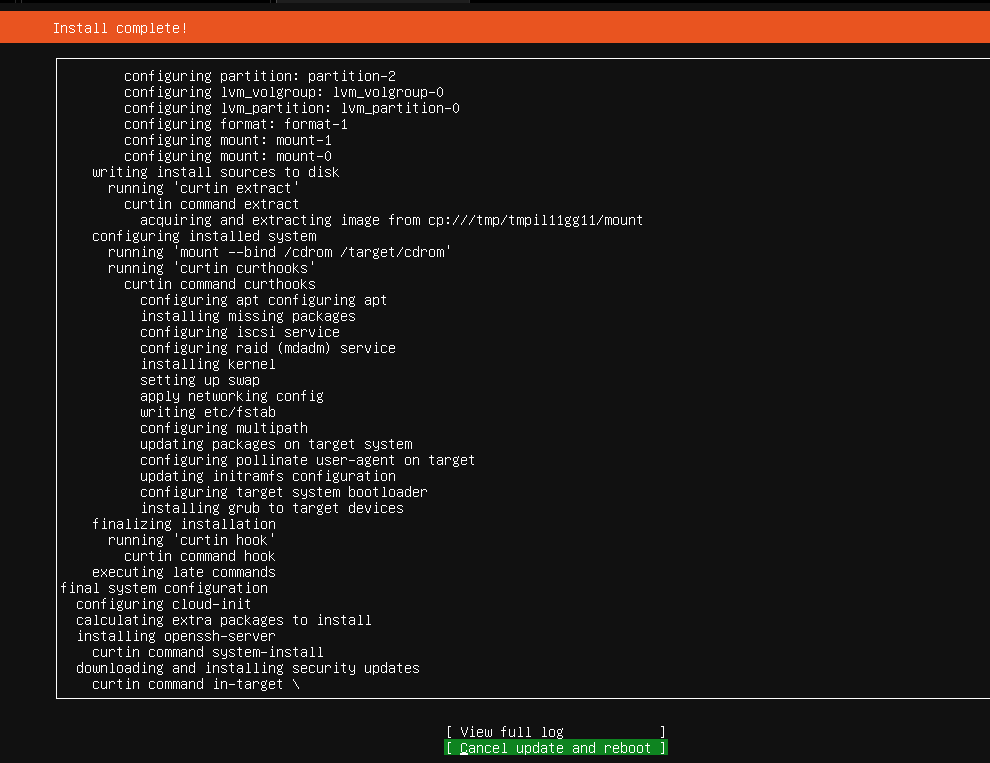The height and width of the screenshot is (763, 990).
Task: Click the View full log button
Action: [x=555, y=732]
